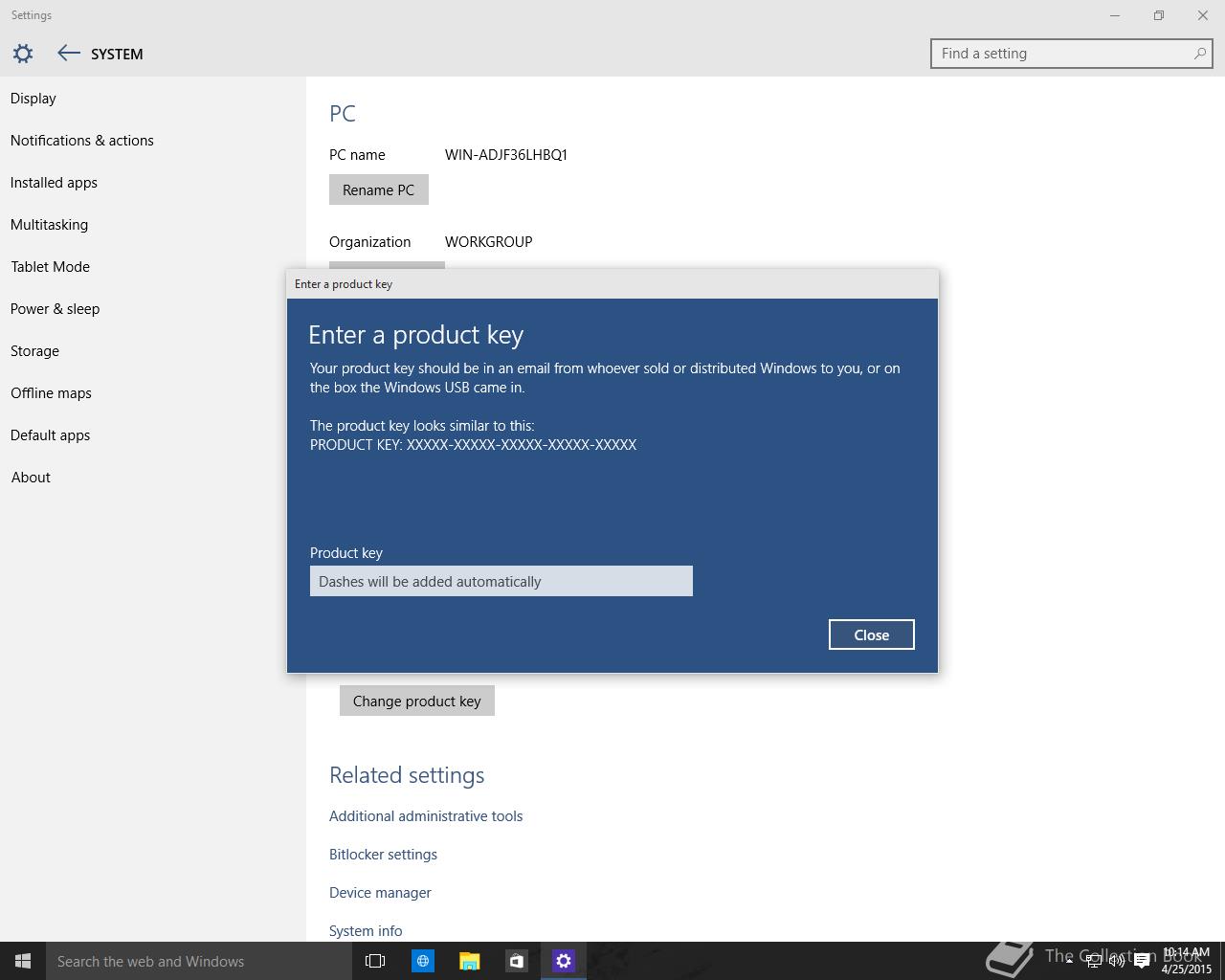Open the Windows Start menu
The height and width of the screenshot is (980, 1225).
point(23,961)
